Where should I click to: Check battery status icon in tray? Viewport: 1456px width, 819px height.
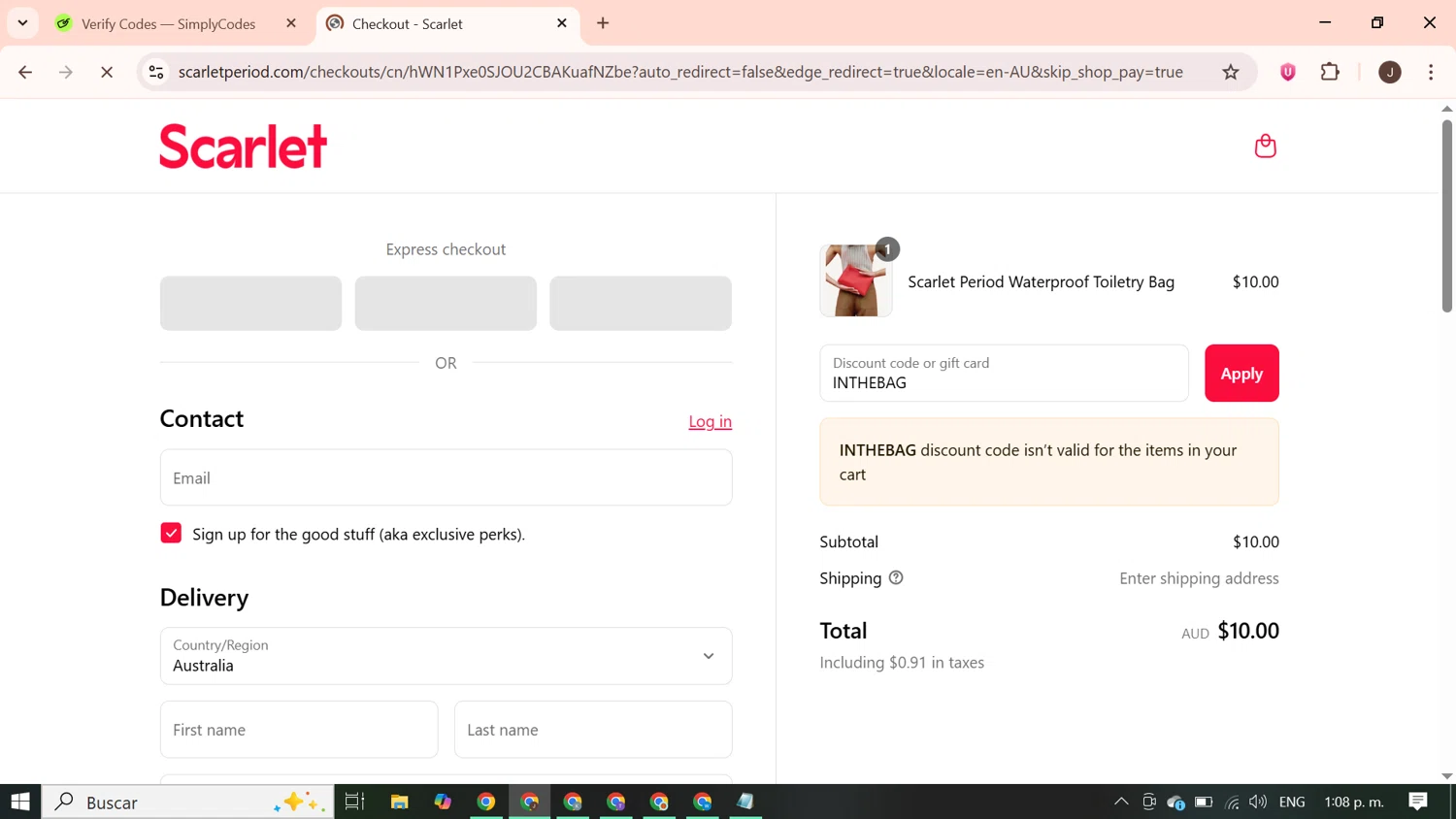[x=1204, y=802]
